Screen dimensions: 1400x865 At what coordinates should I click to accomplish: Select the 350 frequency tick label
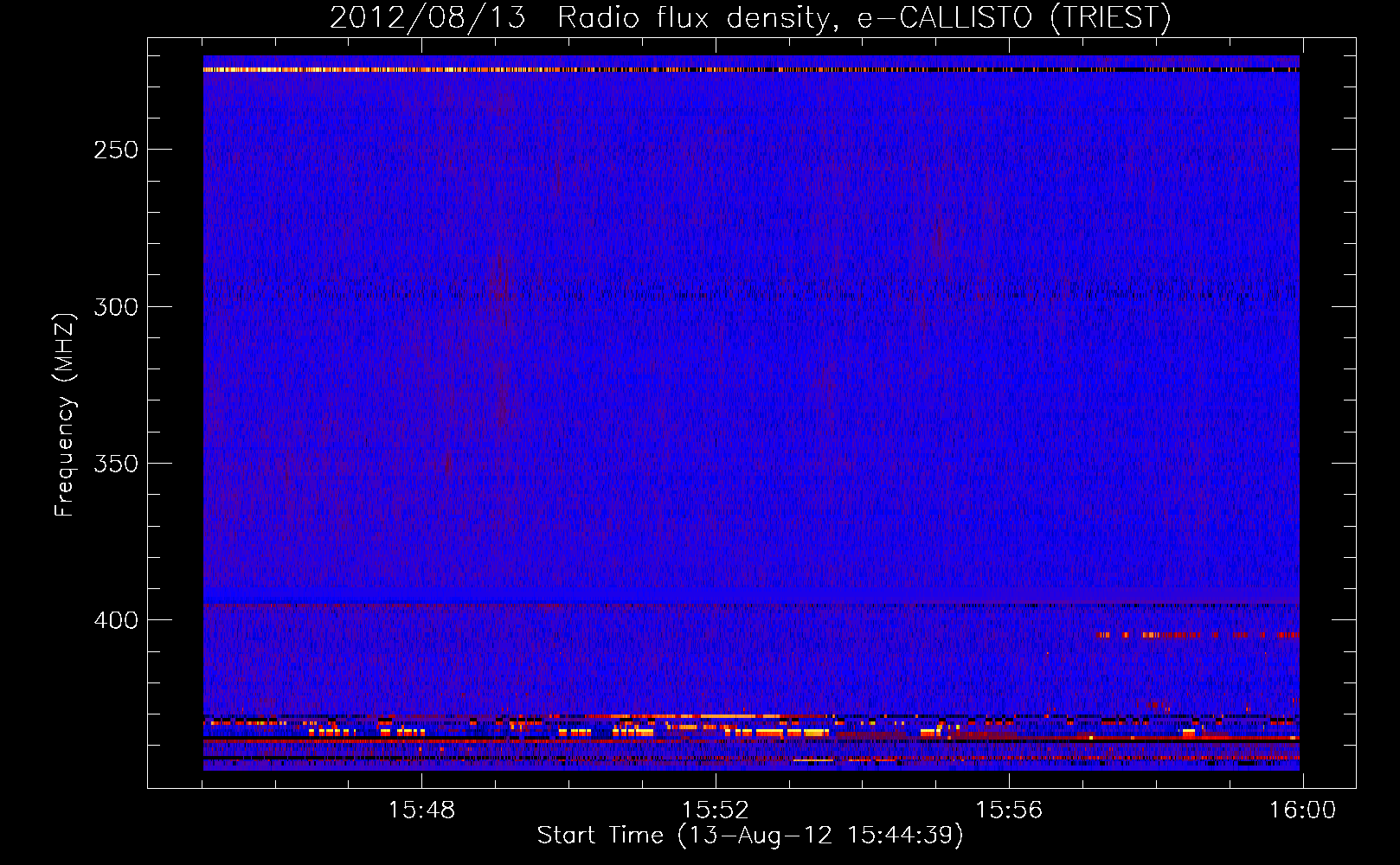pyautogui.click(x=116, y=464)
